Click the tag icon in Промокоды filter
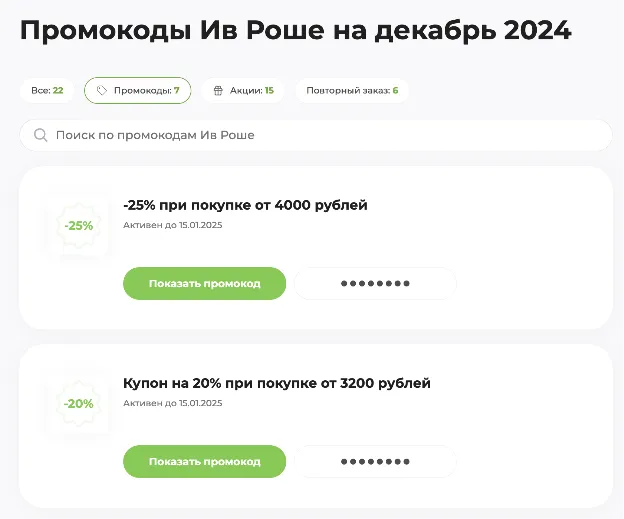 [102, 91]
